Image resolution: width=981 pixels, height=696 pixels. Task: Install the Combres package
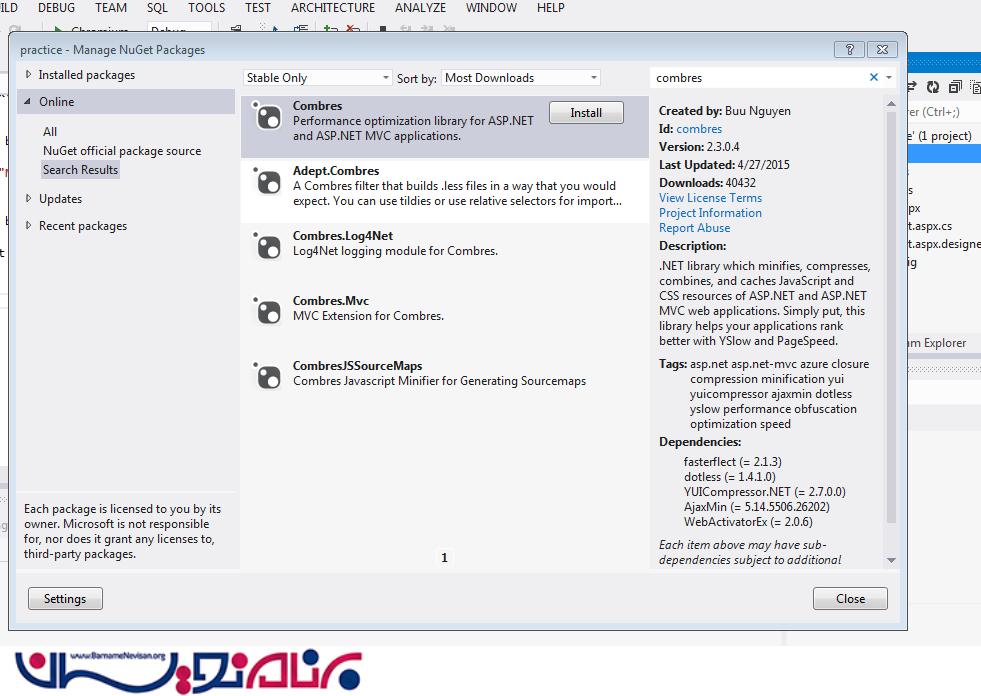(x=586, y=113)
